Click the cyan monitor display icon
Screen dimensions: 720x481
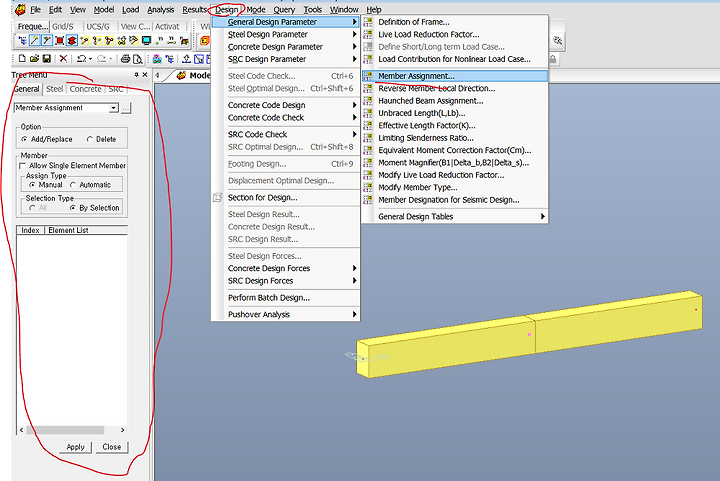coord(146,40)
